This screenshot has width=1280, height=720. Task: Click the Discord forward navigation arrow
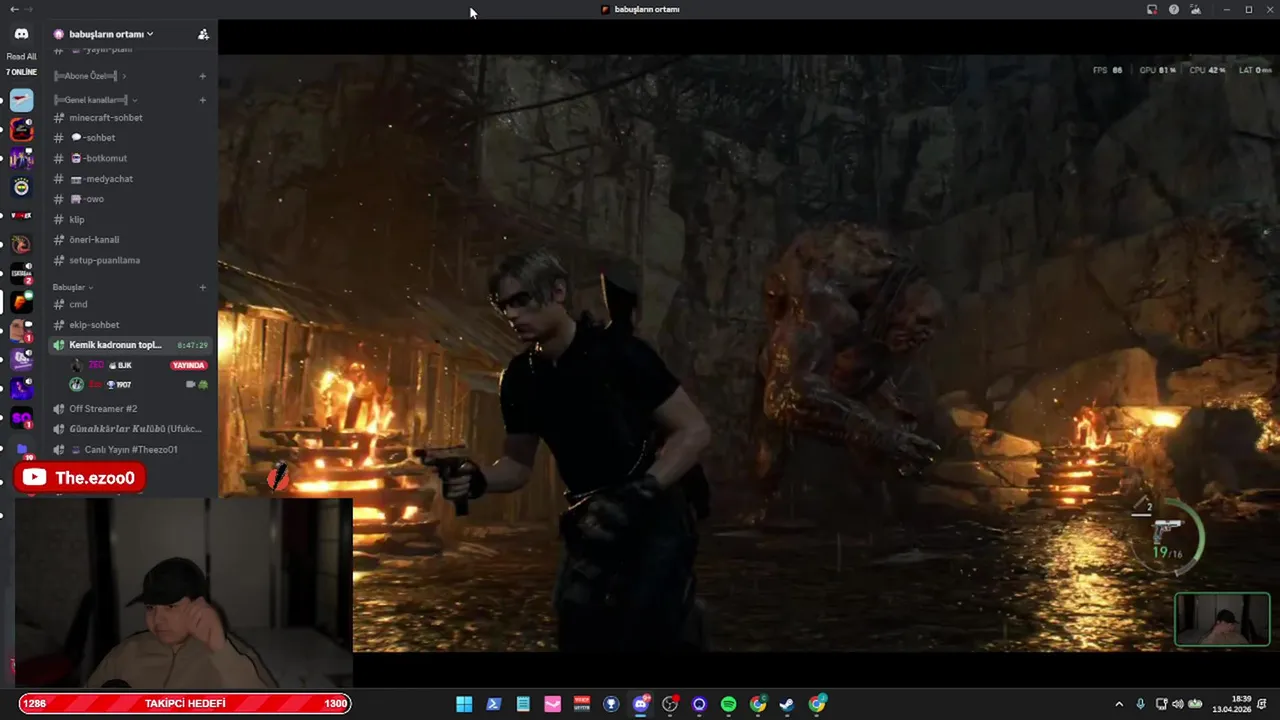(30, 9)
